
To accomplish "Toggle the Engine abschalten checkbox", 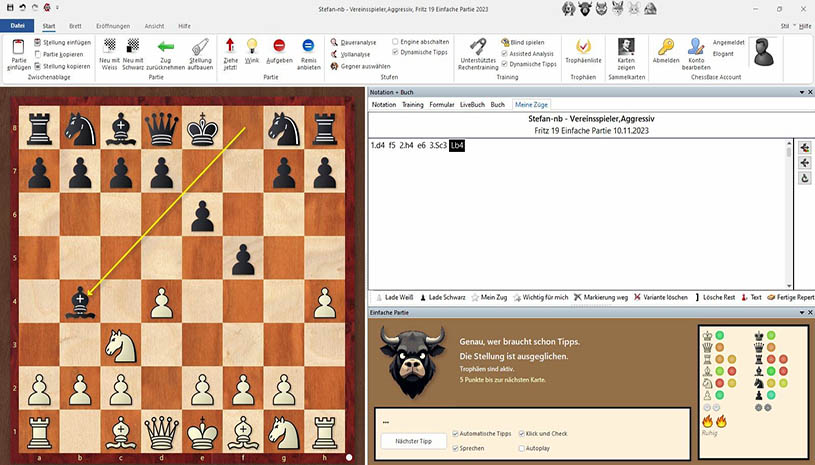I will [x=396, y=42].
